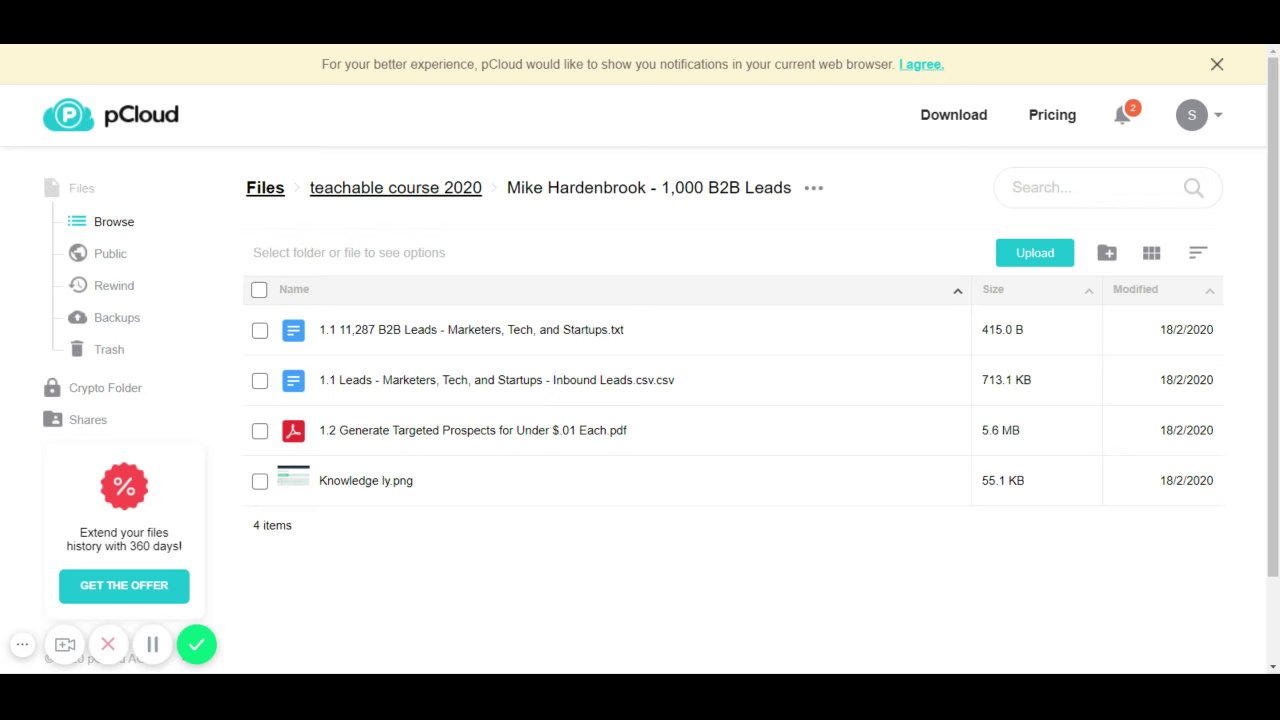
Task: Click the page vertical scrollbar
Action: click(1272, 315)
